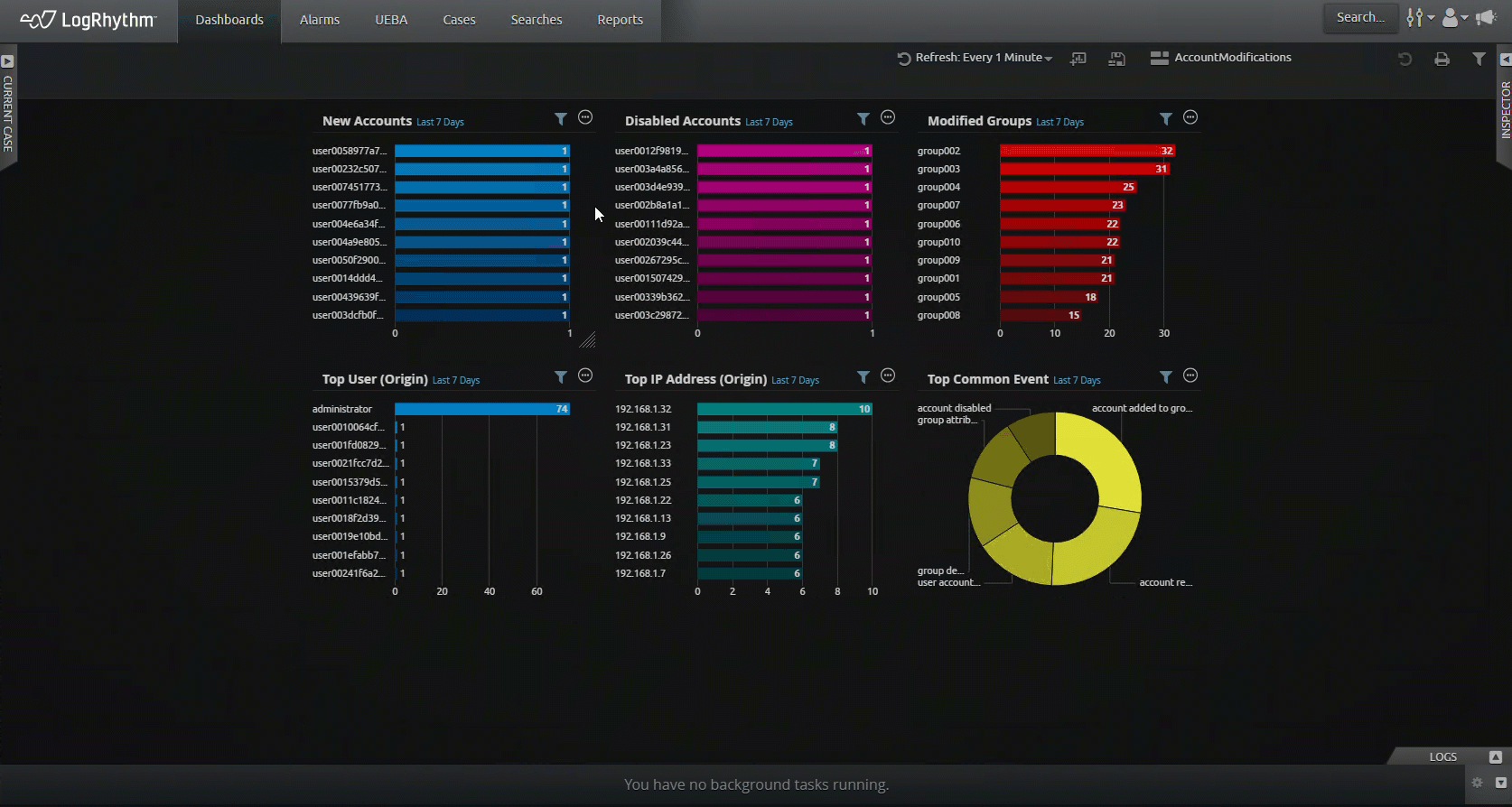Expand the Current Case side panel

coord(7,61)
